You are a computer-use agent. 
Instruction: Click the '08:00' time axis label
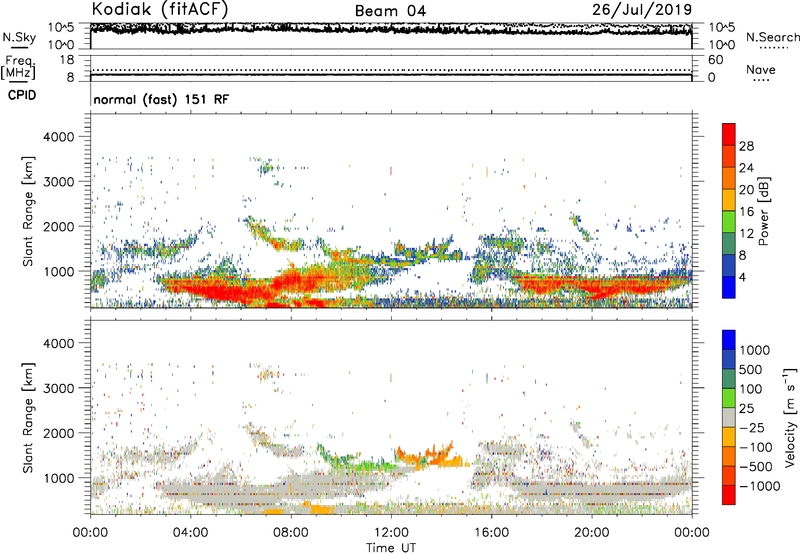coord(290,533)
